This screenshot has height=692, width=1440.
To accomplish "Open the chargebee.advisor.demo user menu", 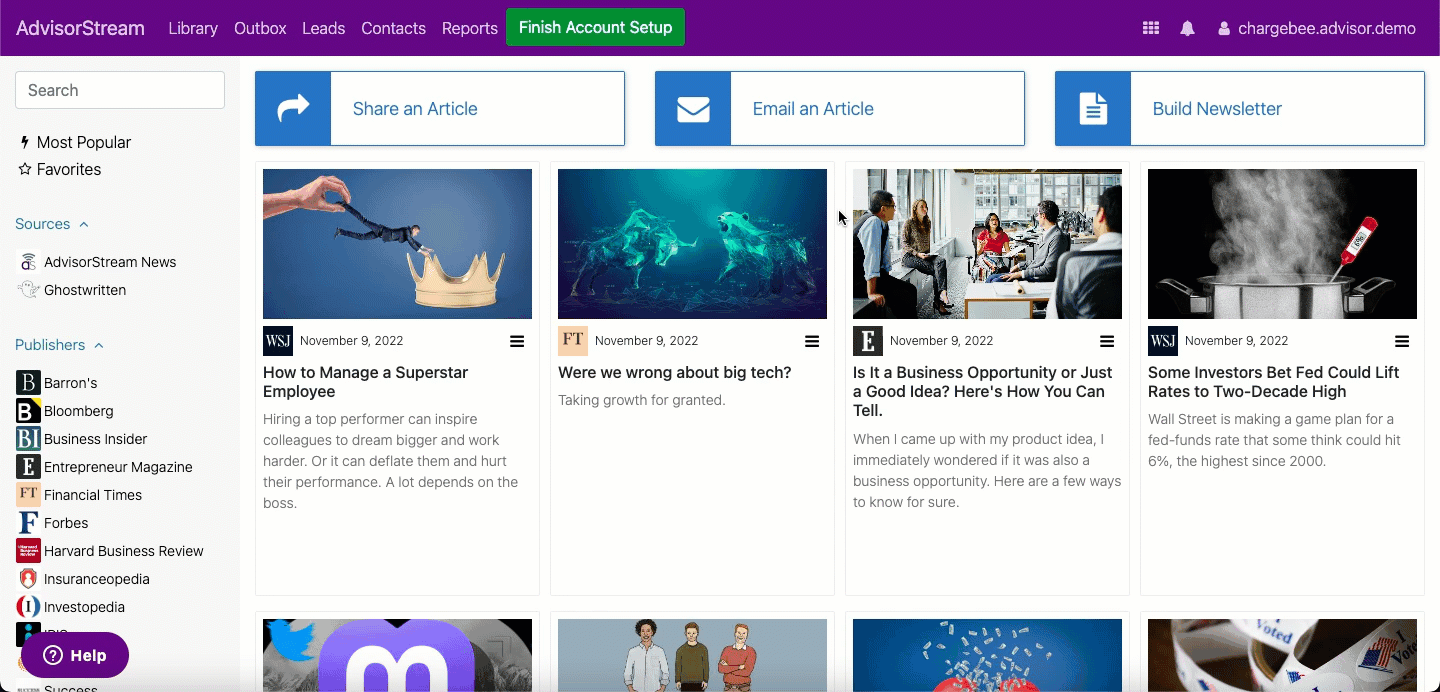I will (1317, 29).
